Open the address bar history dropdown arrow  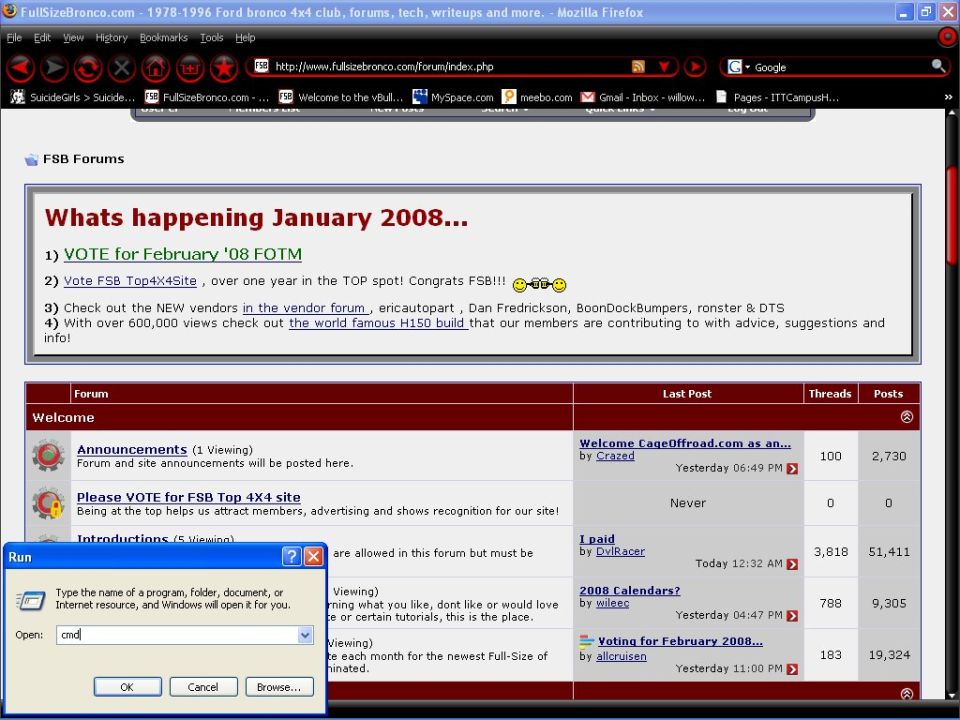pos(664,67)
